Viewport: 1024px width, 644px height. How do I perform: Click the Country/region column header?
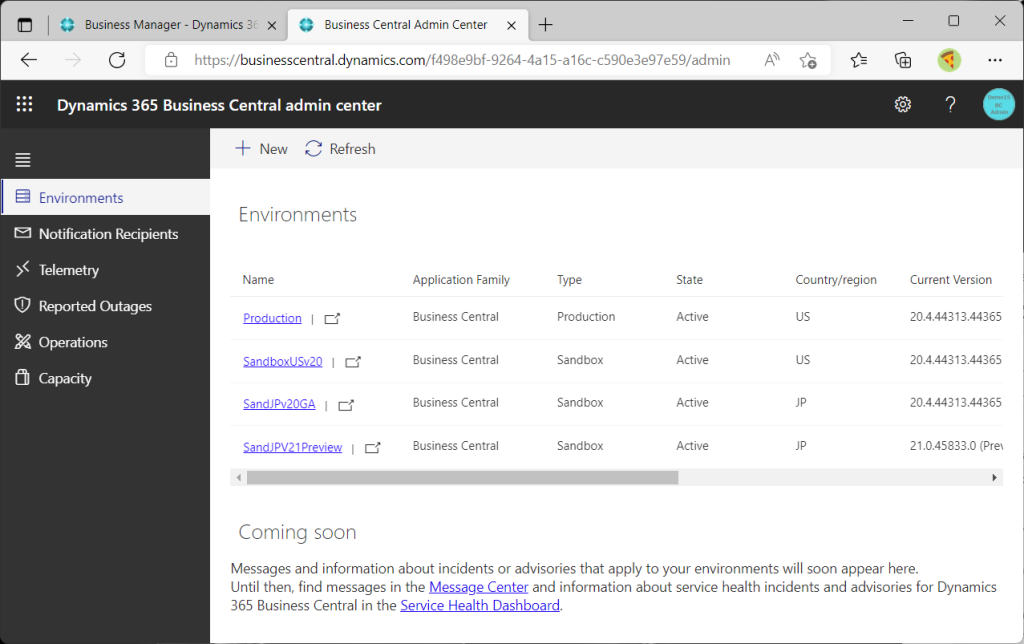pyautogui.click(x=836, y=280)
